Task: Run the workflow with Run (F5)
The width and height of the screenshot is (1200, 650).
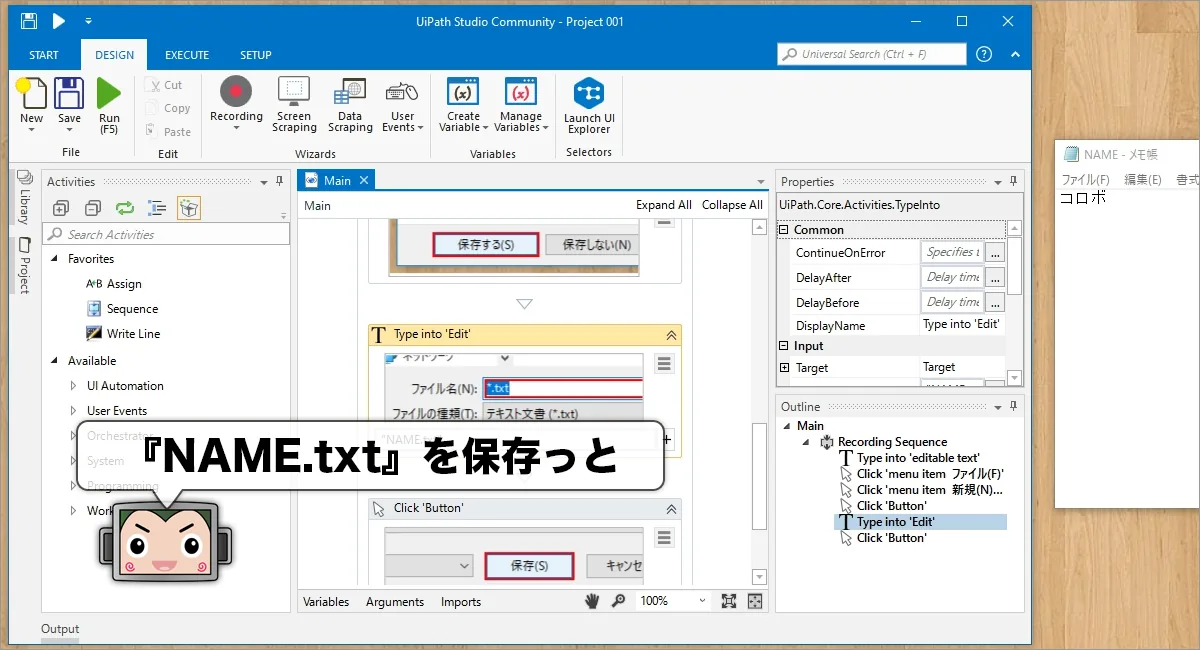Action: point(109,106)
